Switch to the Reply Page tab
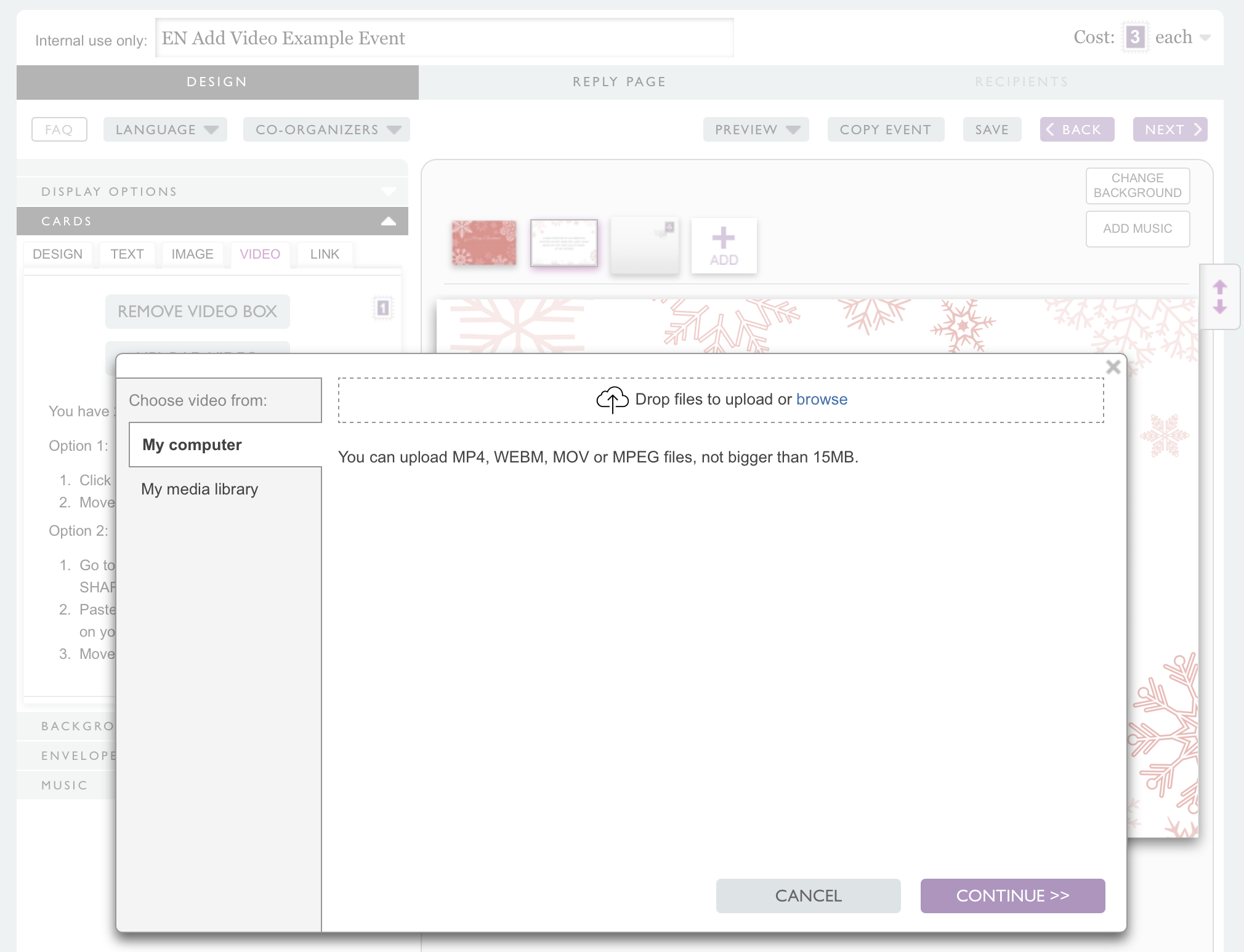This screenshot has width=1244, height=952. click(619, 82)
